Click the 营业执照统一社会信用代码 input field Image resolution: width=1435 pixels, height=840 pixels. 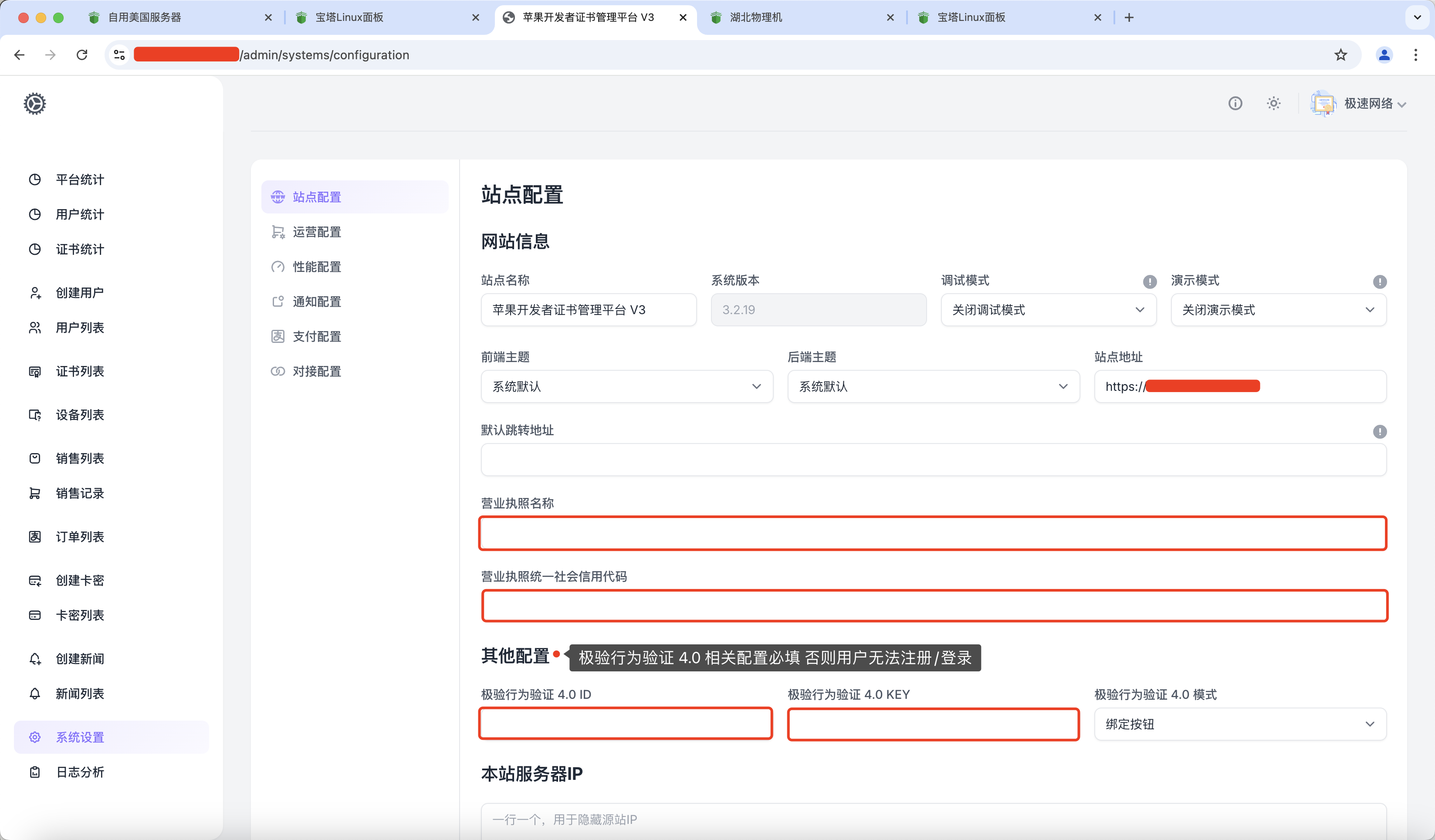coord(934,605)
